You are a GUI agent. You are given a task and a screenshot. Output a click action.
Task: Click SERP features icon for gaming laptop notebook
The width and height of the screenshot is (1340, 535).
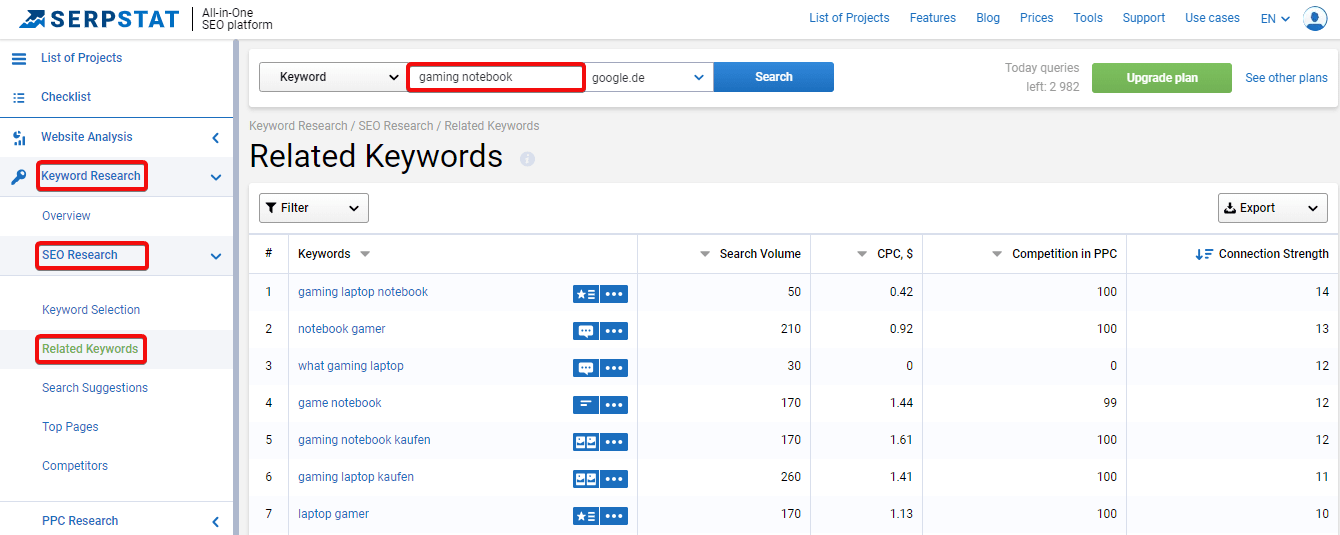(586, 294)
